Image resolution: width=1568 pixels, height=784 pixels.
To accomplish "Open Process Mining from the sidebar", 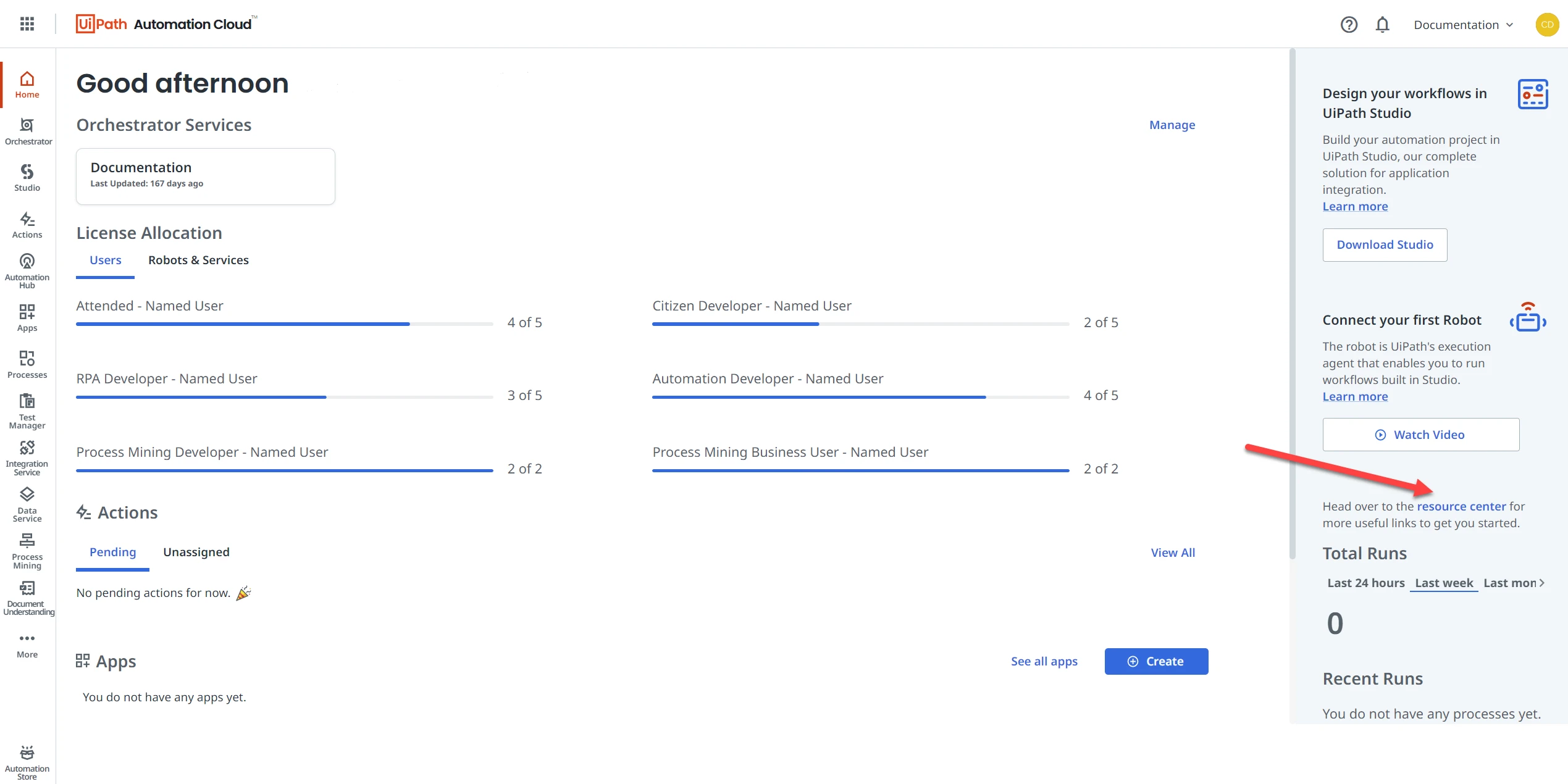I will coord(27,551).
